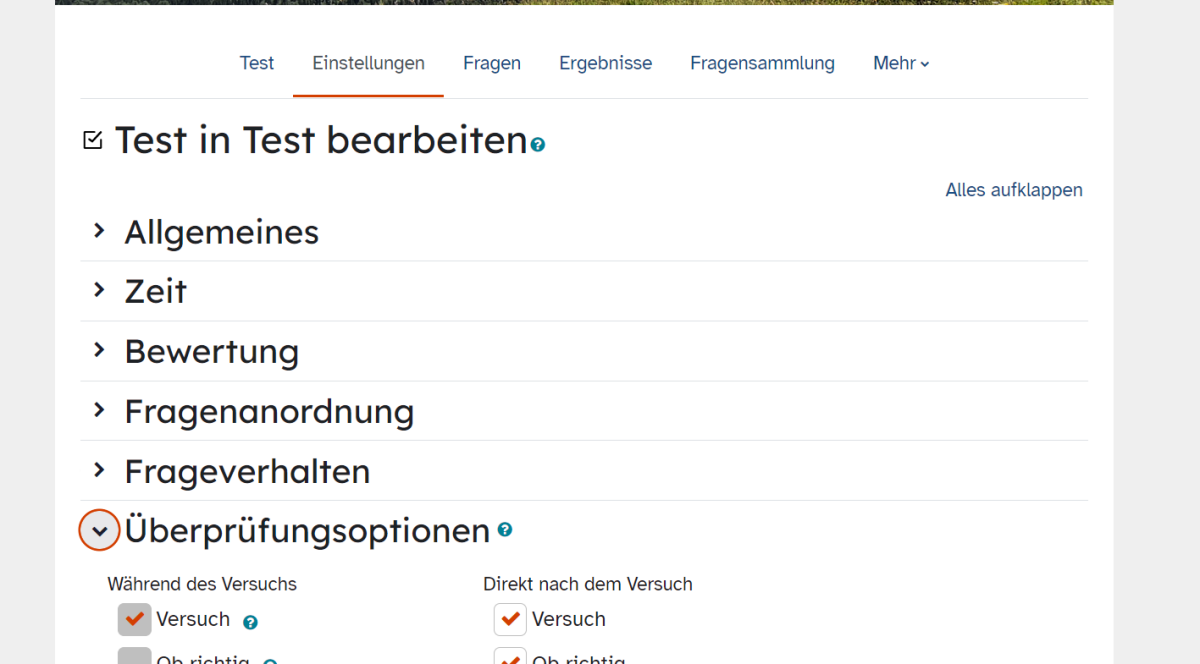Toggle Ob richtig under Direkt nach dem Versuch

[510, 657]
